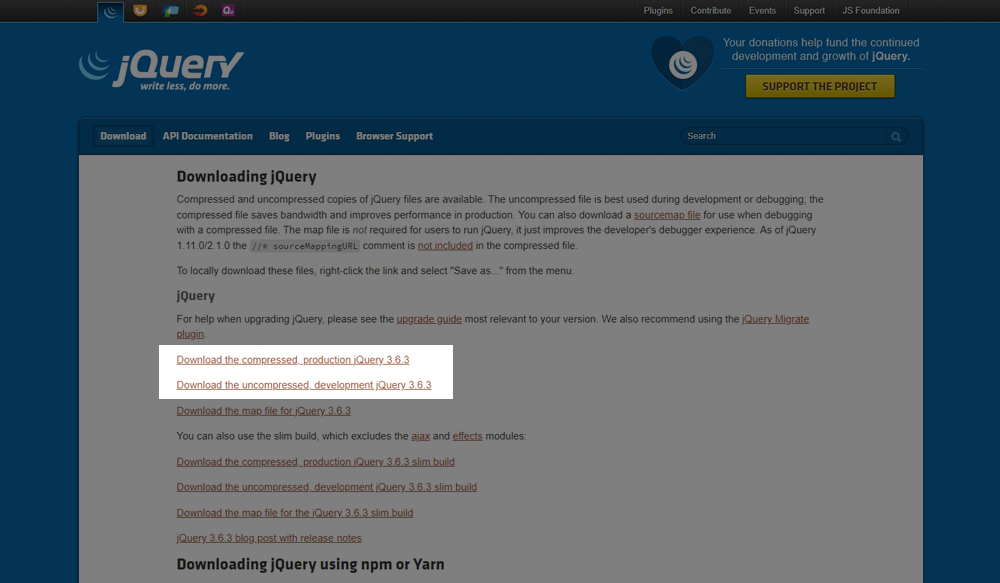1000x583 pixels.
Task: Click the 'Downloading jQuery' heading
Action: click(246, 177)
